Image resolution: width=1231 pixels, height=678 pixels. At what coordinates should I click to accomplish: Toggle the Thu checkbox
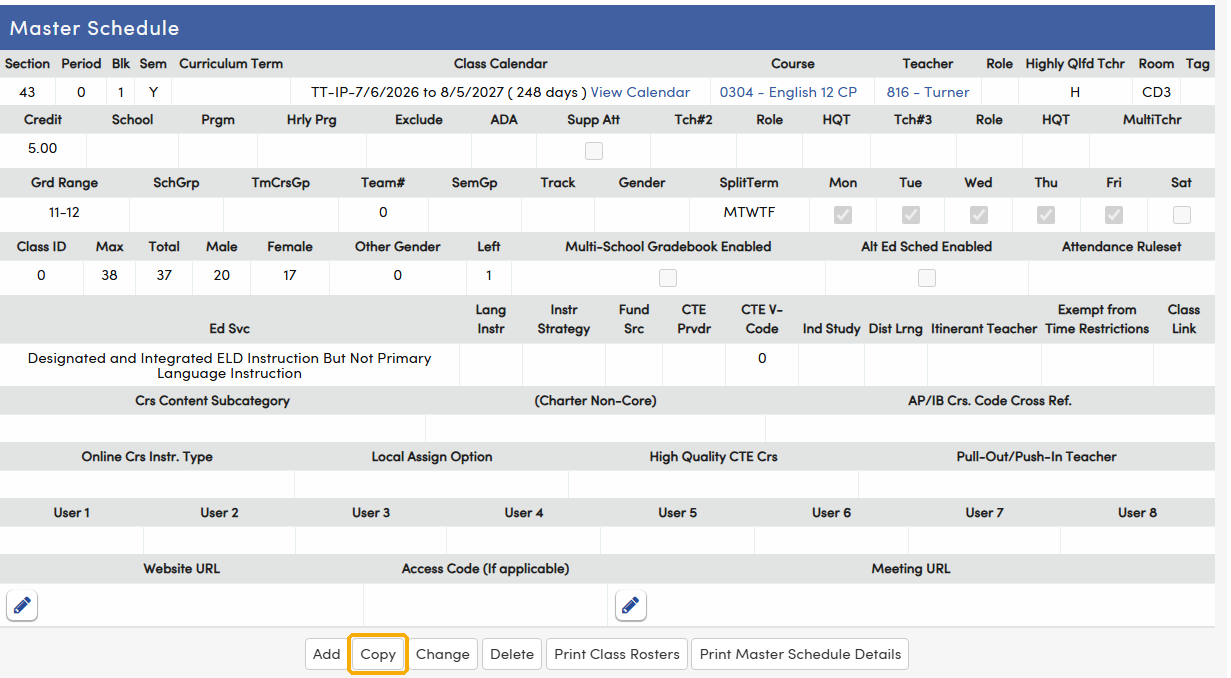pos(1046,214)
